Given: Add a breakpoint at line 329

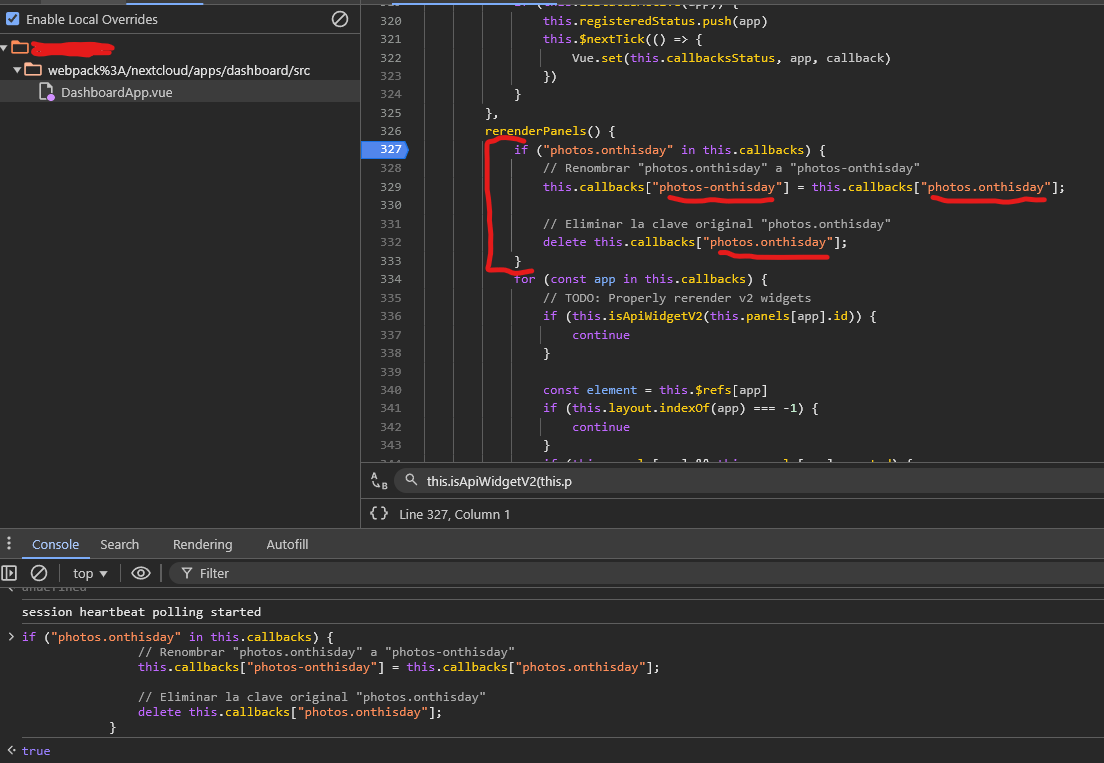Looking at the screenshot, I should (390, 187).
